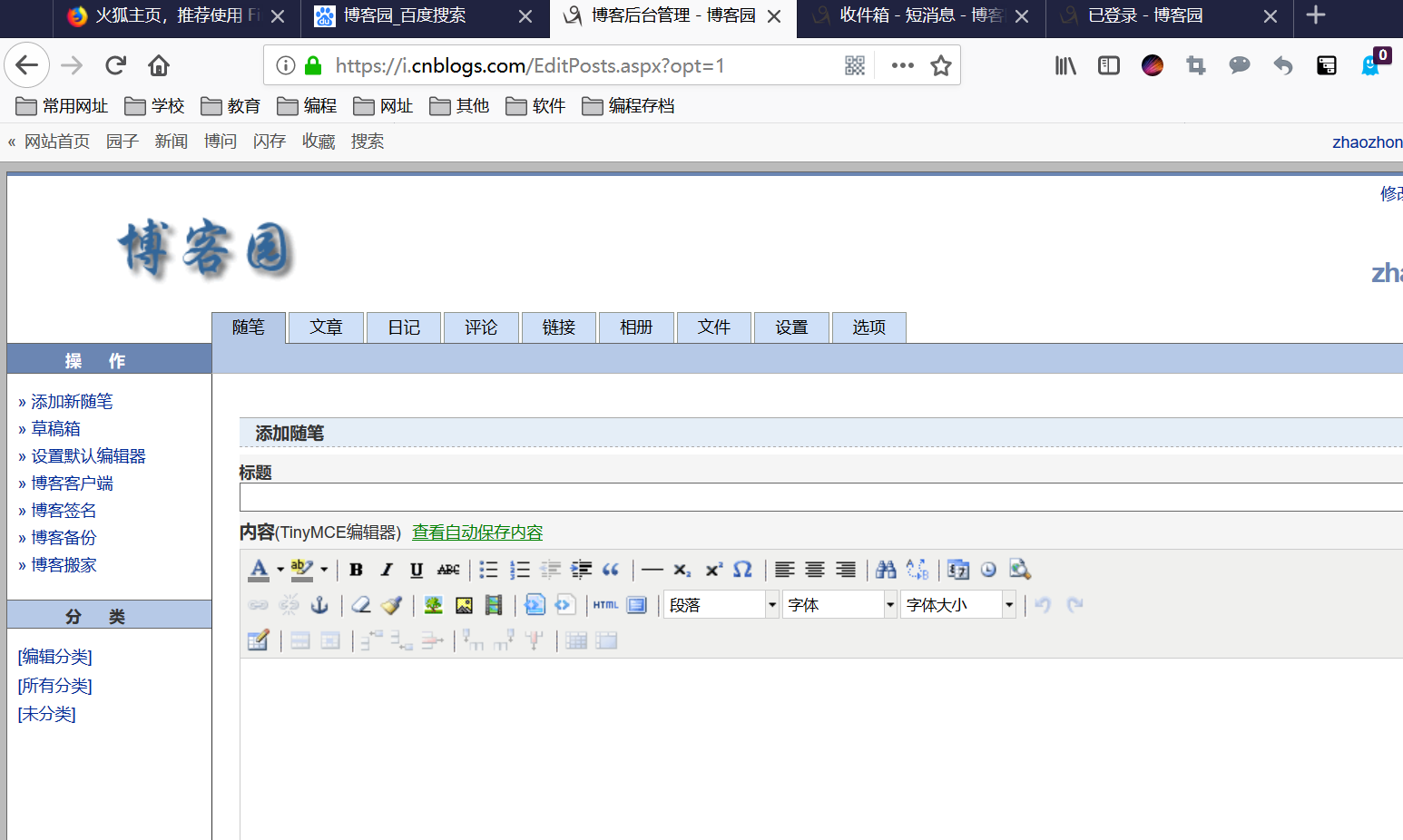Align text left

tap(785, 570)
